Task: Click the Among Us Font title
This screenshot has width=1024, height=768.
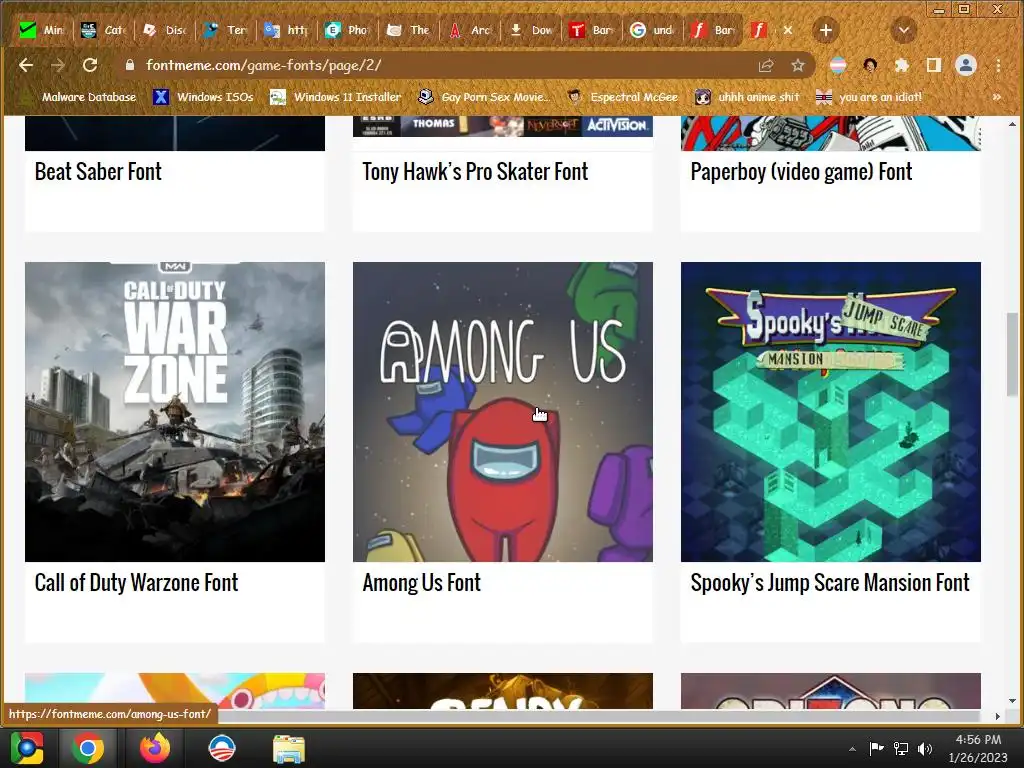Action: [422, 583]
